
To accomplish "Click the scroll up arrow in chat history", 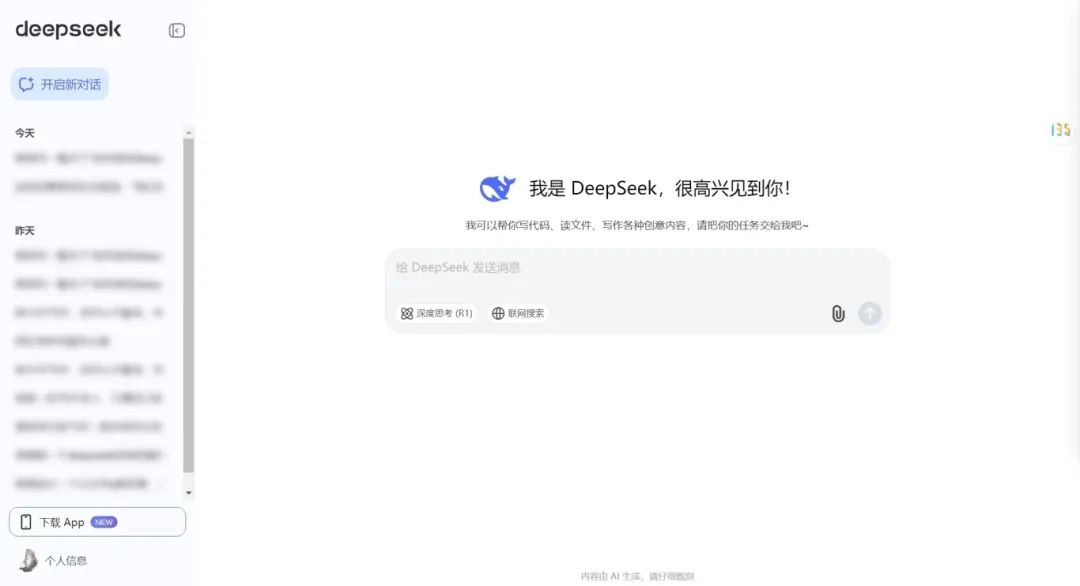I will [x=189, y=133].
